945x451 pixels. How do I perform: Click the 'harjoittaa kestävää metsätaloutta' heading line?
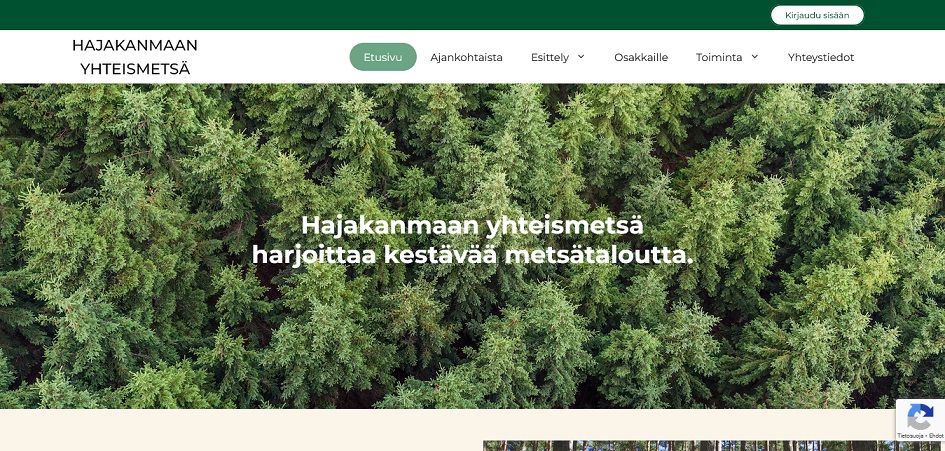(x=472, y=255)
